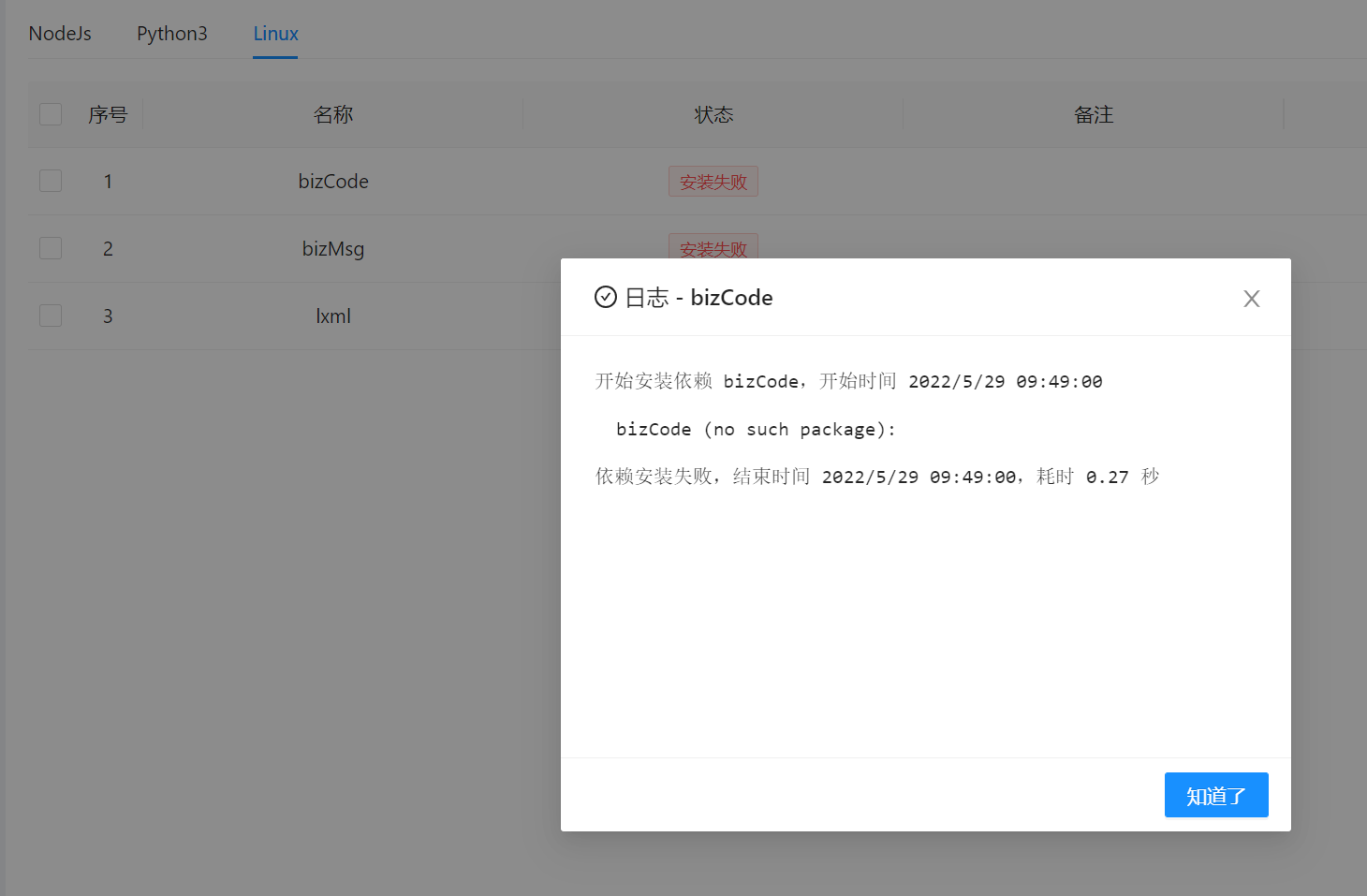Image resolution: width=1367 pixels, height=896 pixels.
Task: Click the 序号 column header
Action: tap(107, 113)
